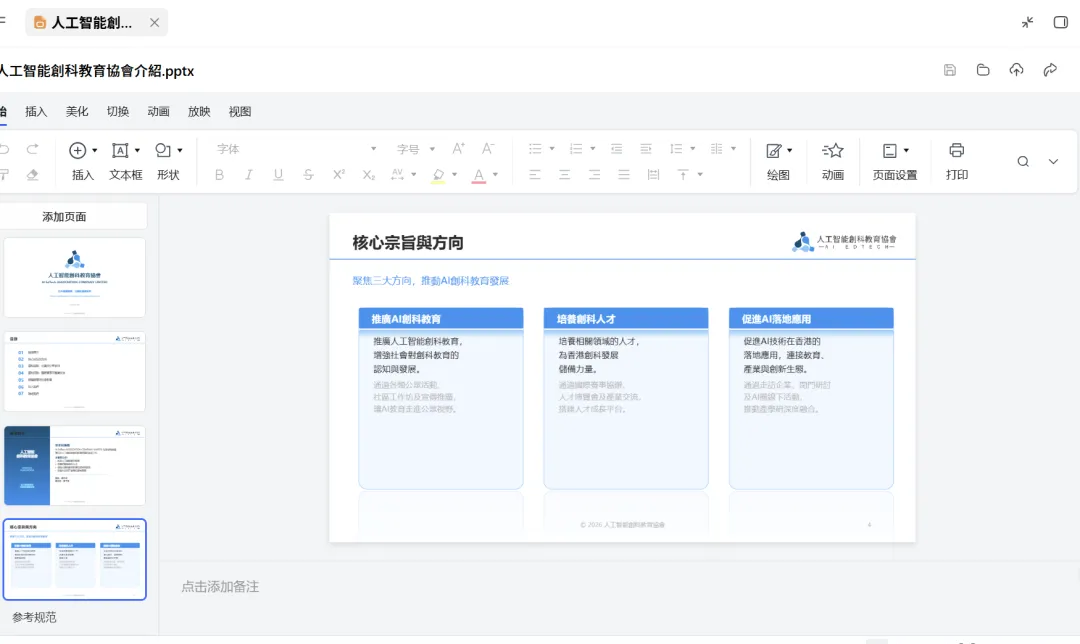Switch to the 视图 tab

click(x=240, y=112)
